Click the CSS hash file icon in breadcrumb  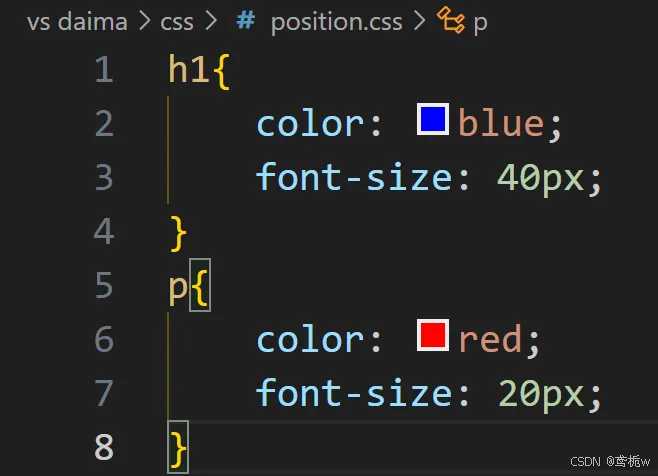pos(246,20)
